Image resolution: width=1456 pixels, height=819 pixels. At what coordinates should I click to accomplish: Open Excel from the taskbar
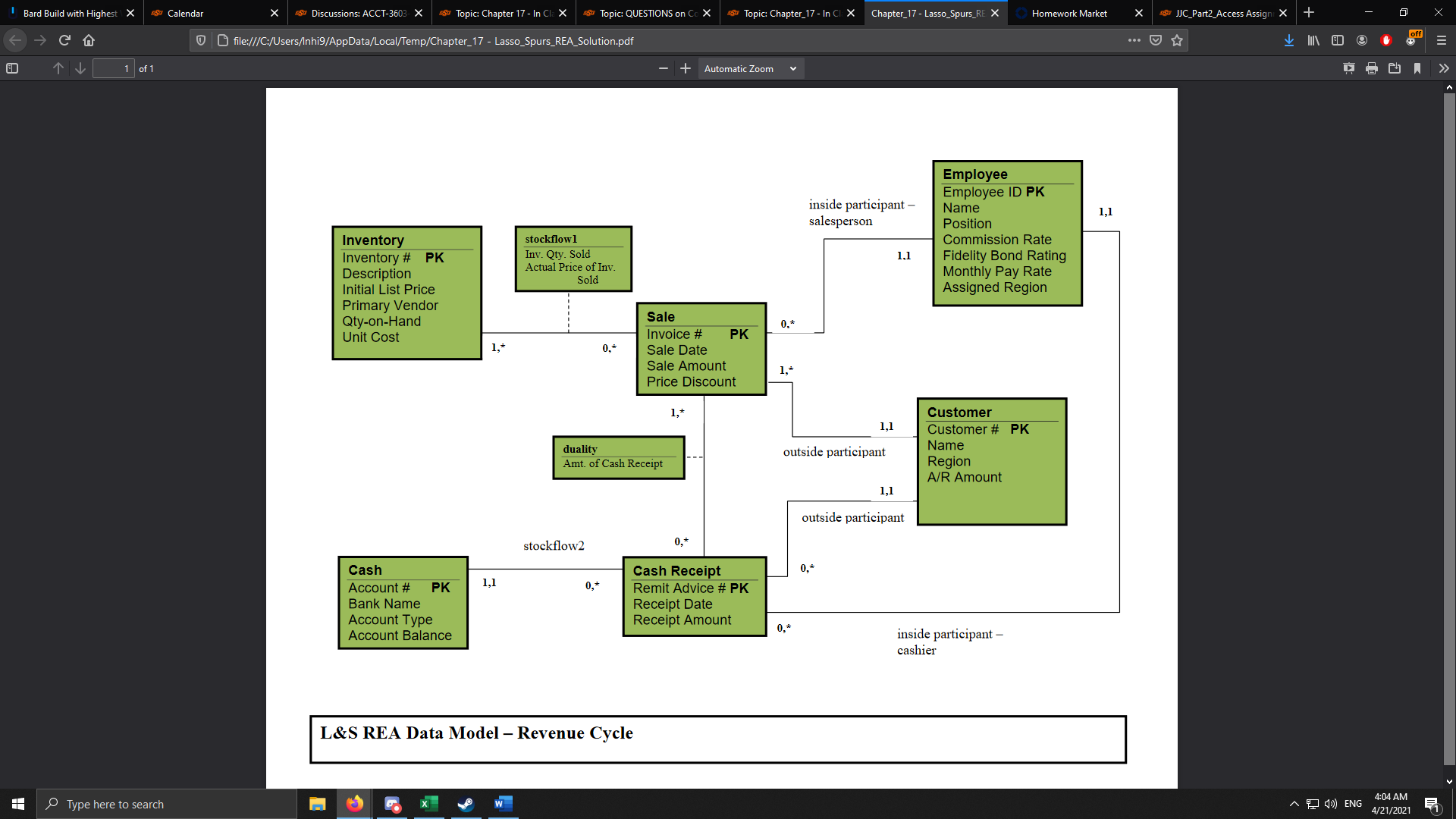tap(429, 804)
